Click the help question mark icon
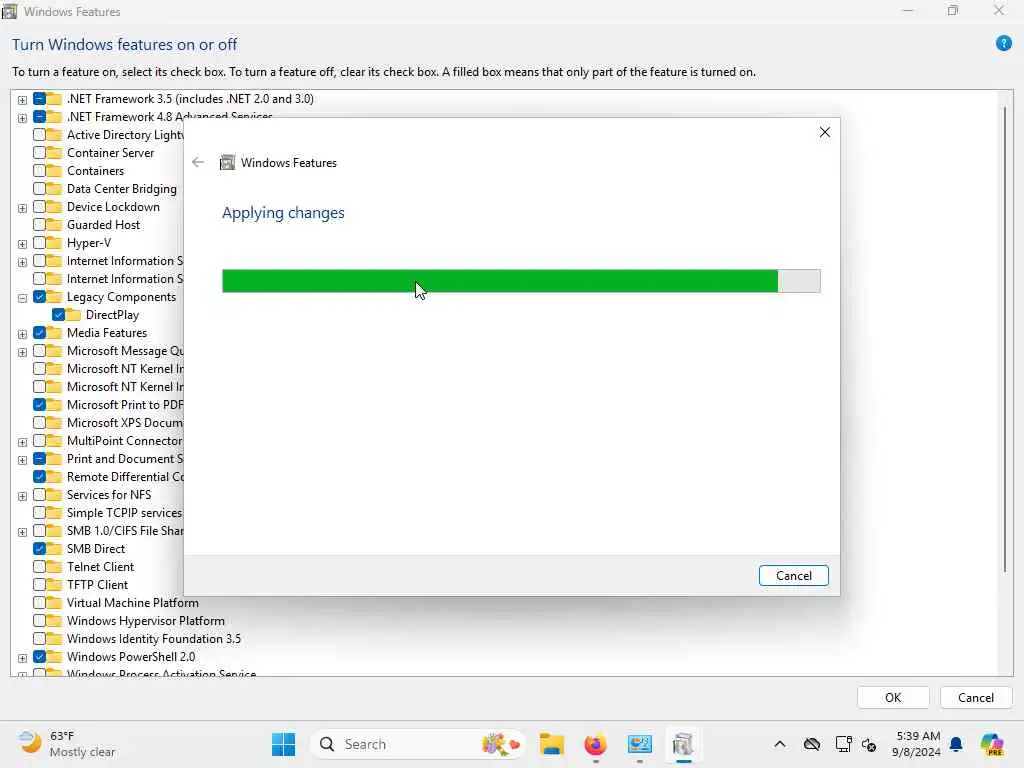Screen dimensions: 1024x768 point(1004,44)
